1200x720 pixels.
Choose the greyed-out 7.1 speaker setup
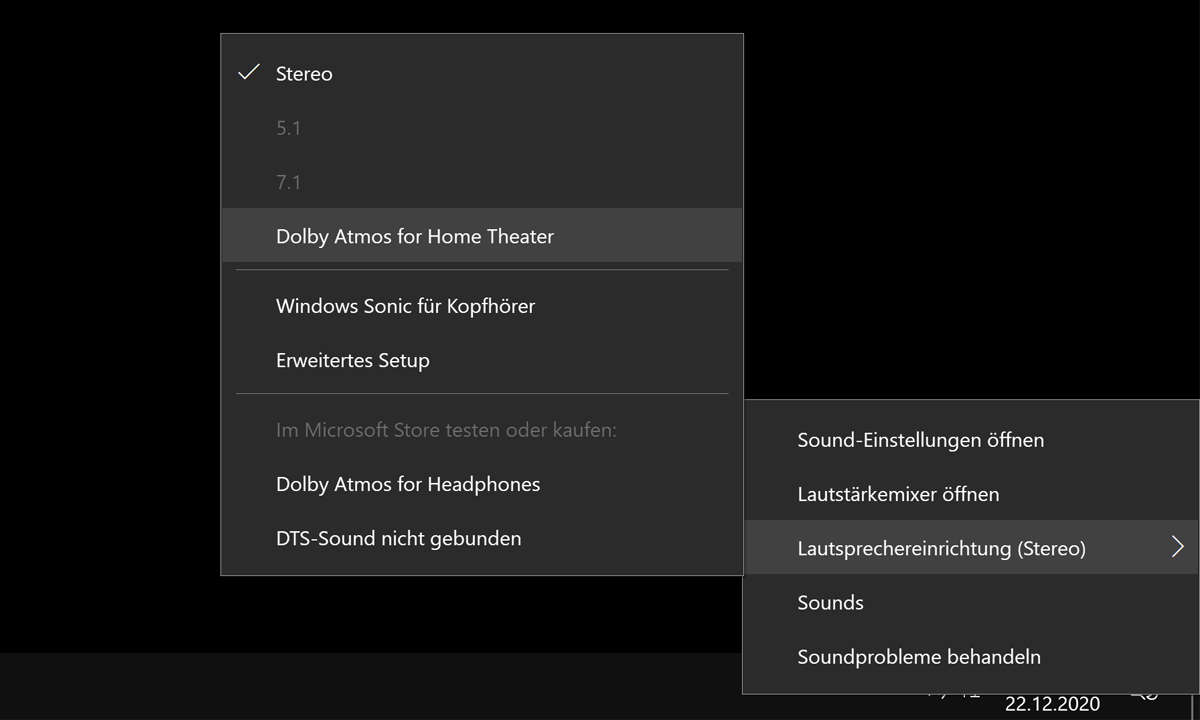pos(482,182)
